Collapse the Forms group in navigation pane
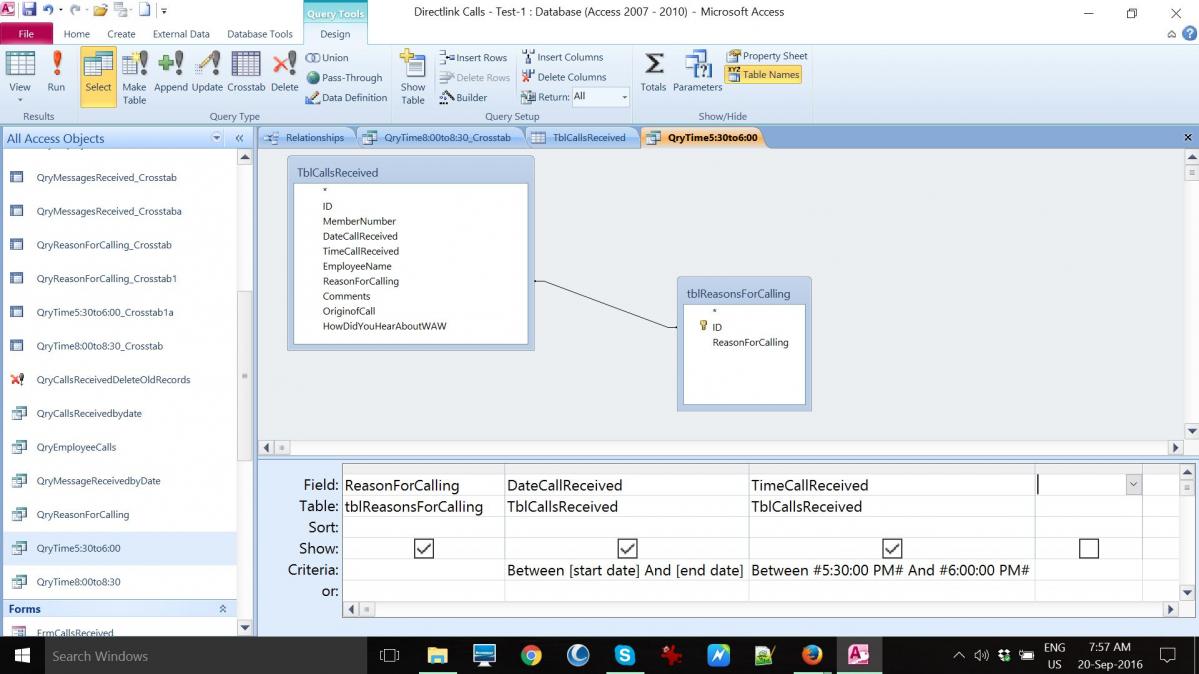The width and height of the screenshot is (1199, 674). point(222,609)
